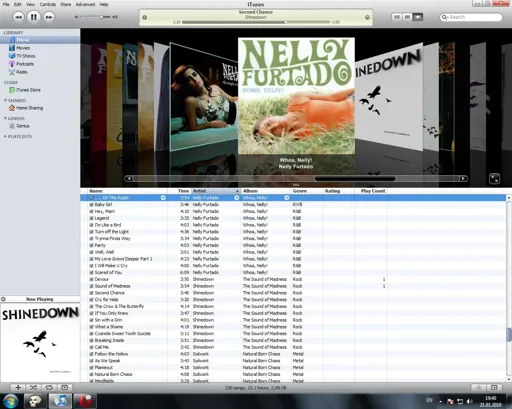512x409 pixels.
Task: Switch to list view button
Action: point(397,17)
